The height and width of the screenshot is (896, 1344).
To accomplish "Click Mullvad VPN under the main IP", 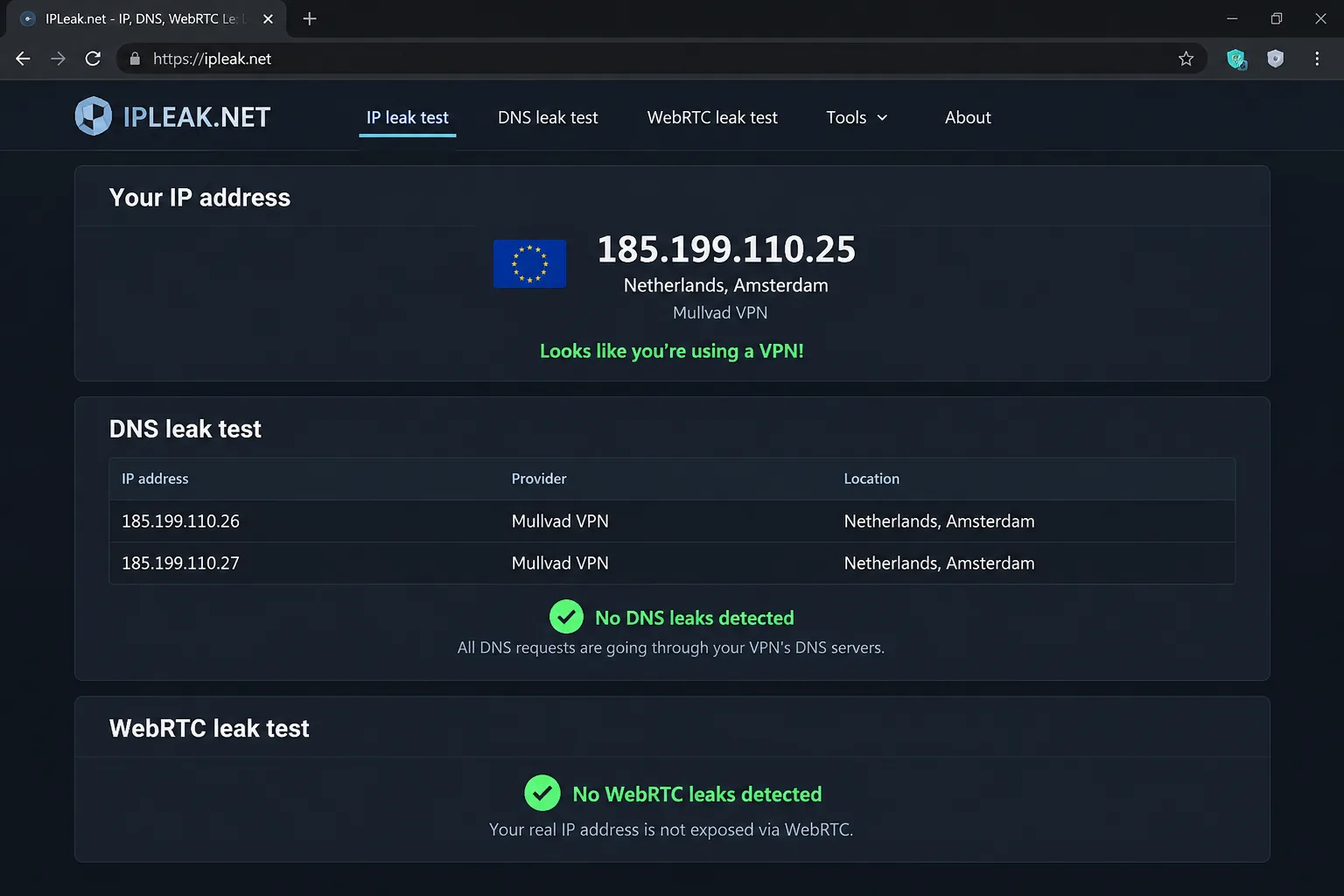I will pos(720,312).
